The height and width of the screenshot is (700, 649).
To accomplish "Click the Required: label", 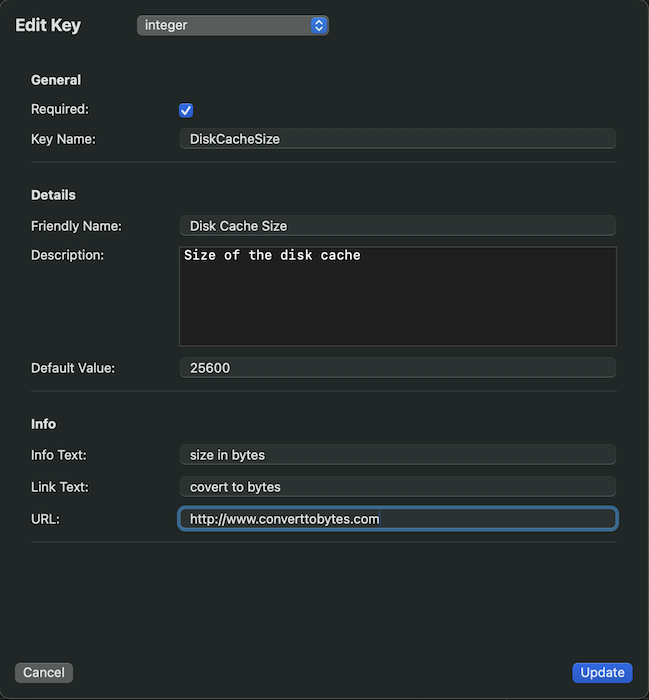I will pos(60,109).
